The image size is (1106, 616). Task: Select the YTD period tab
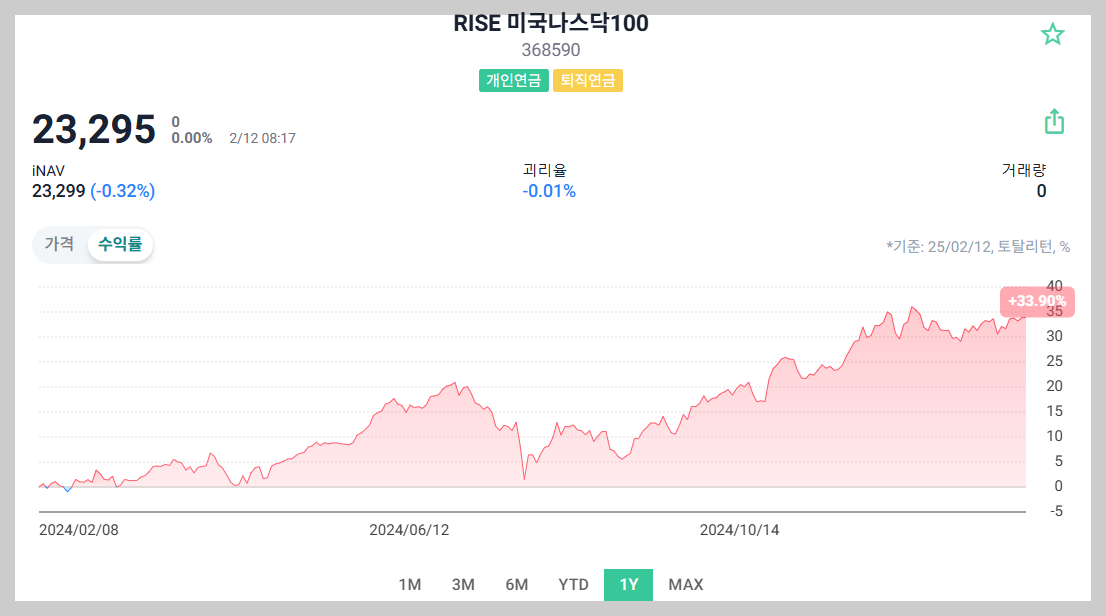click(x=573, y=585)
